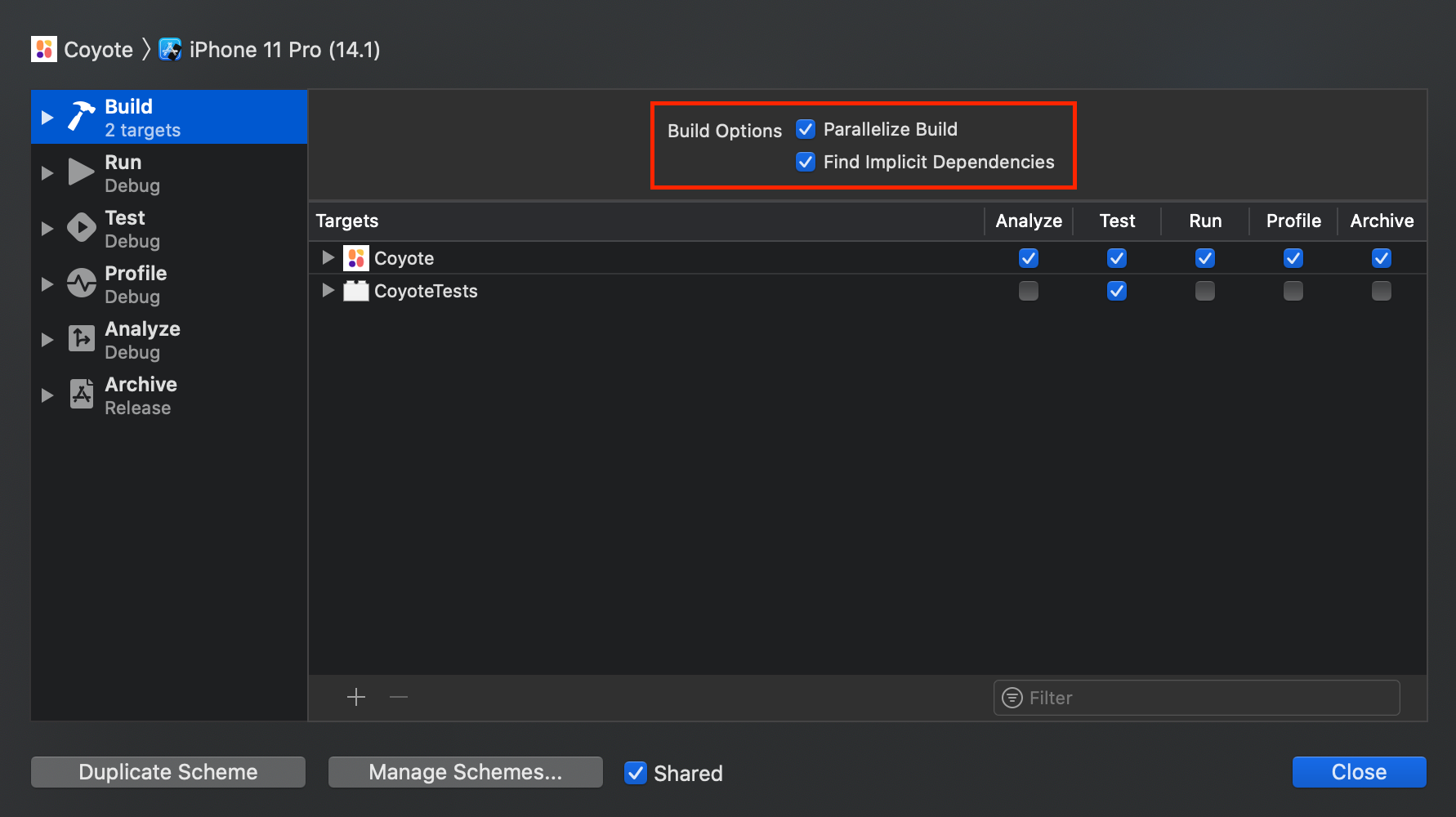
Task: Click the filter icon in the Filter field
Action: point(1012,698)
